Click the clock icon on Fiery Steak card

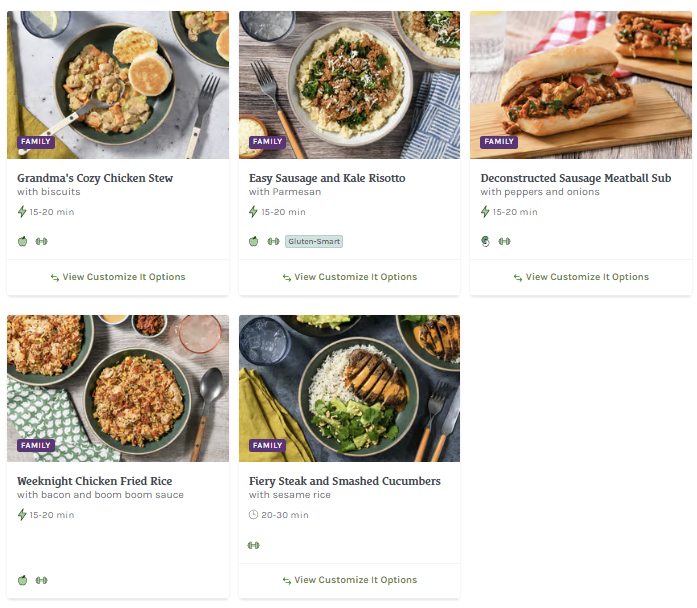coord(253,515)
